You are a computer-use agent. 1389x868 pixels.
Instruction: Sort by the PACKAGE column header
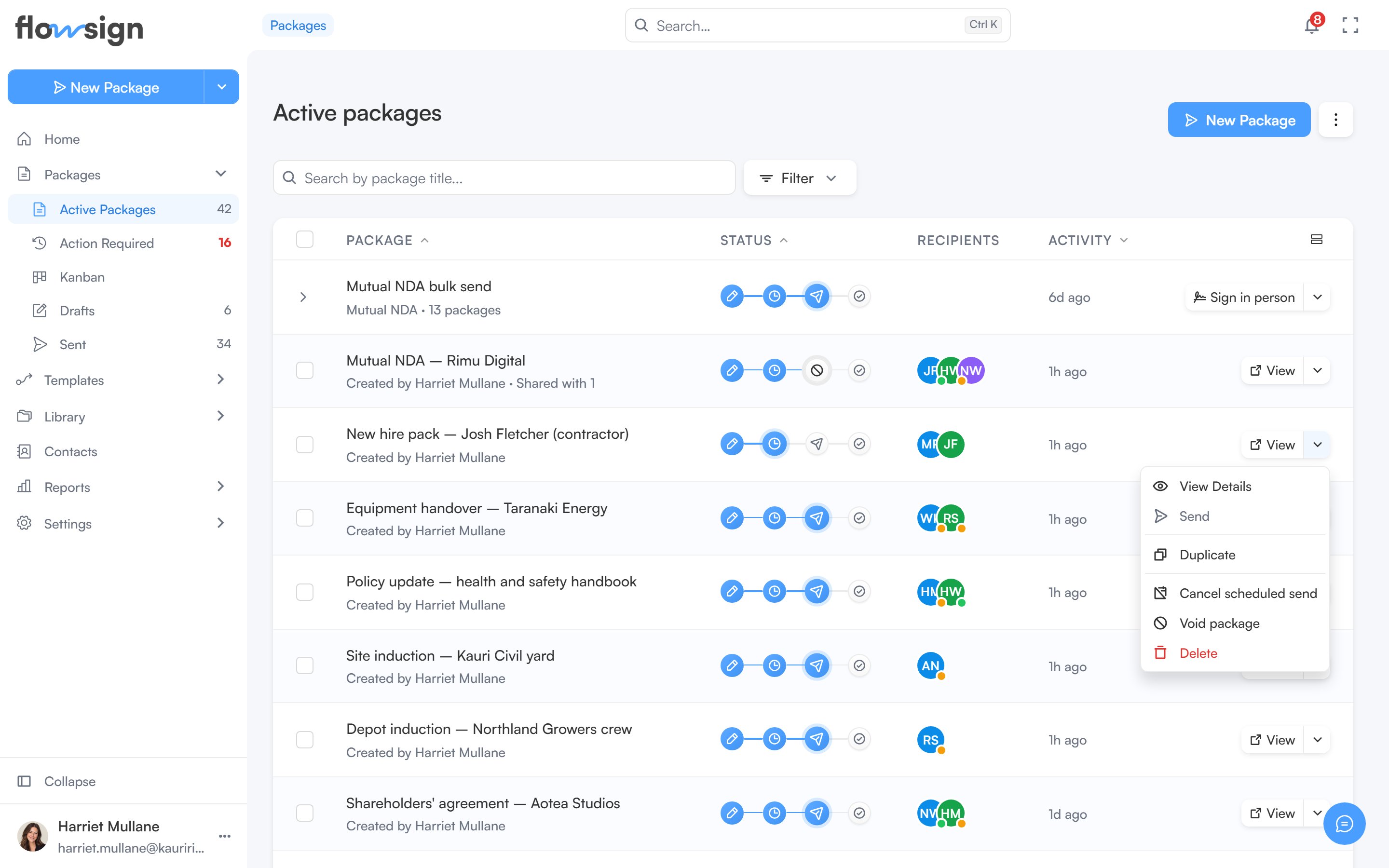click(387, 240)
